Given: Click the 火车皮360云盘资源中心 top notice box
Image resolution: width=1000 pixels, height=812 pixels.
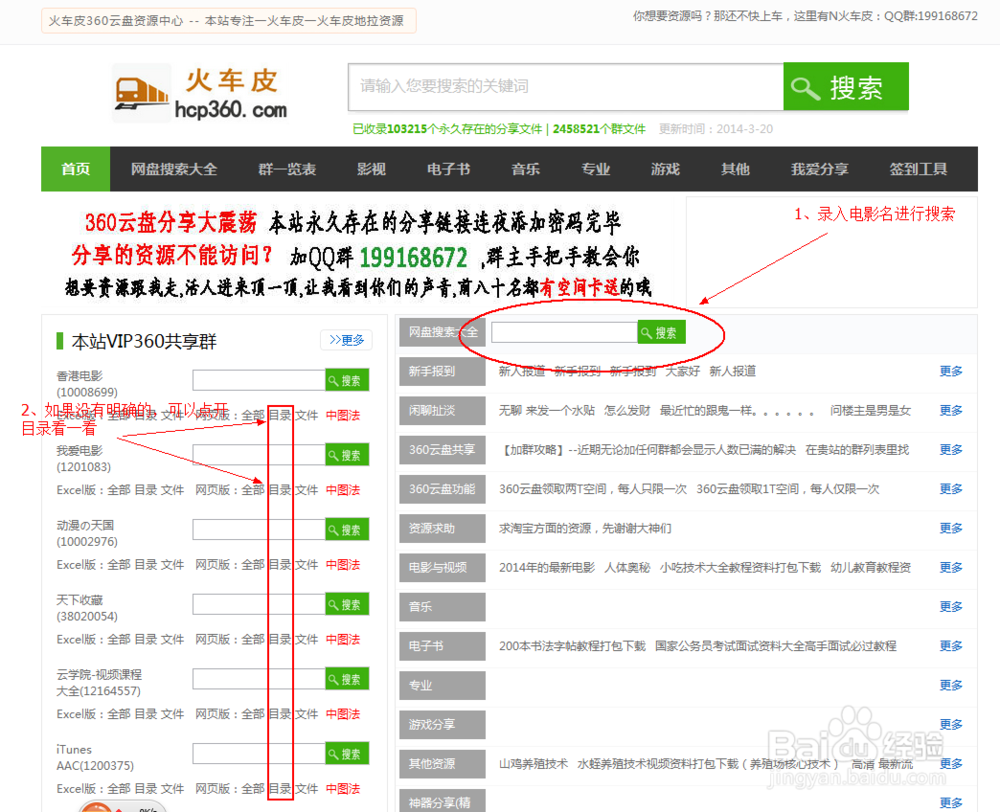Looking at the screenshot, I should point(228,20).
